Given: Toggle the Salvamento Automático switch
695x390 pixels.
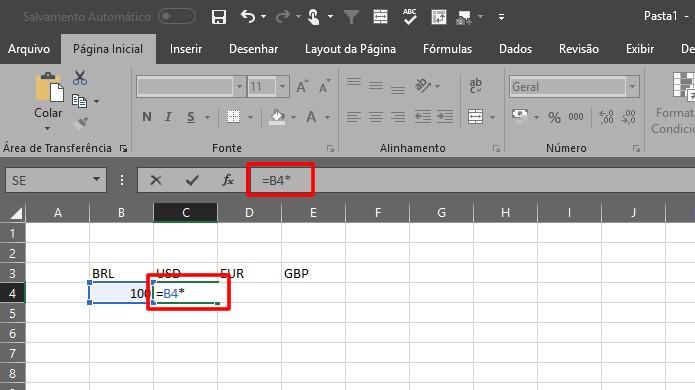Looking at the screenshot, I should (177, 17).
